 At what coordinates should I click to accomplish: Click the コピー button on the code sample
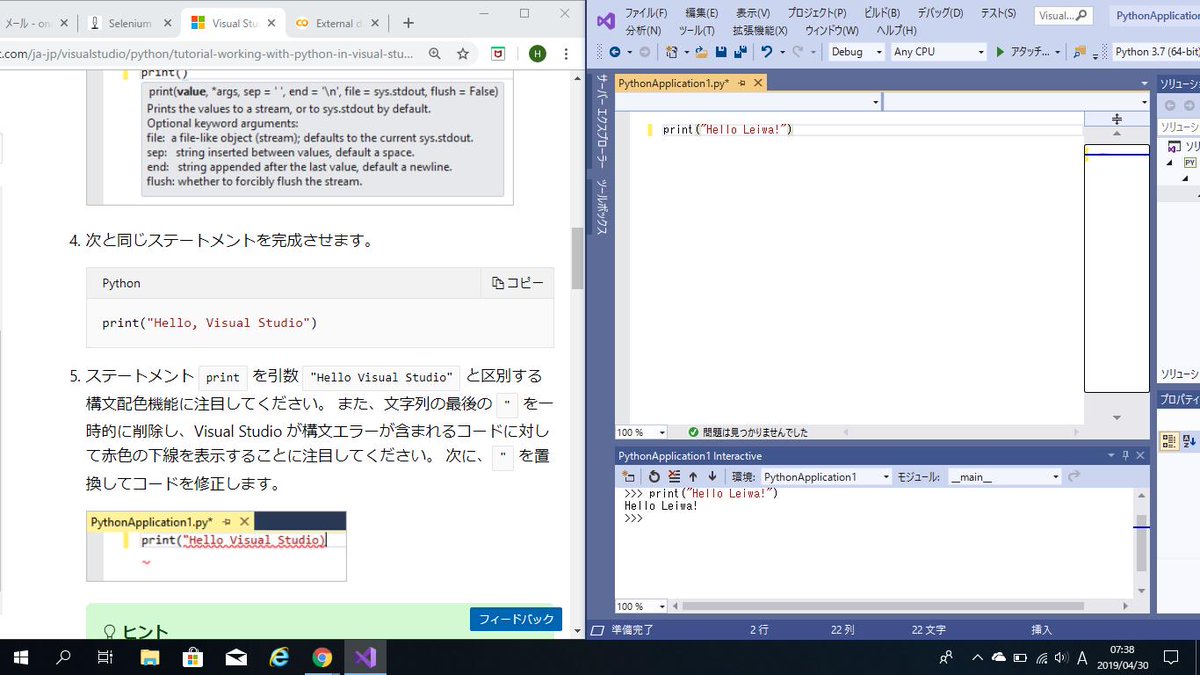[x=517, y=283]
